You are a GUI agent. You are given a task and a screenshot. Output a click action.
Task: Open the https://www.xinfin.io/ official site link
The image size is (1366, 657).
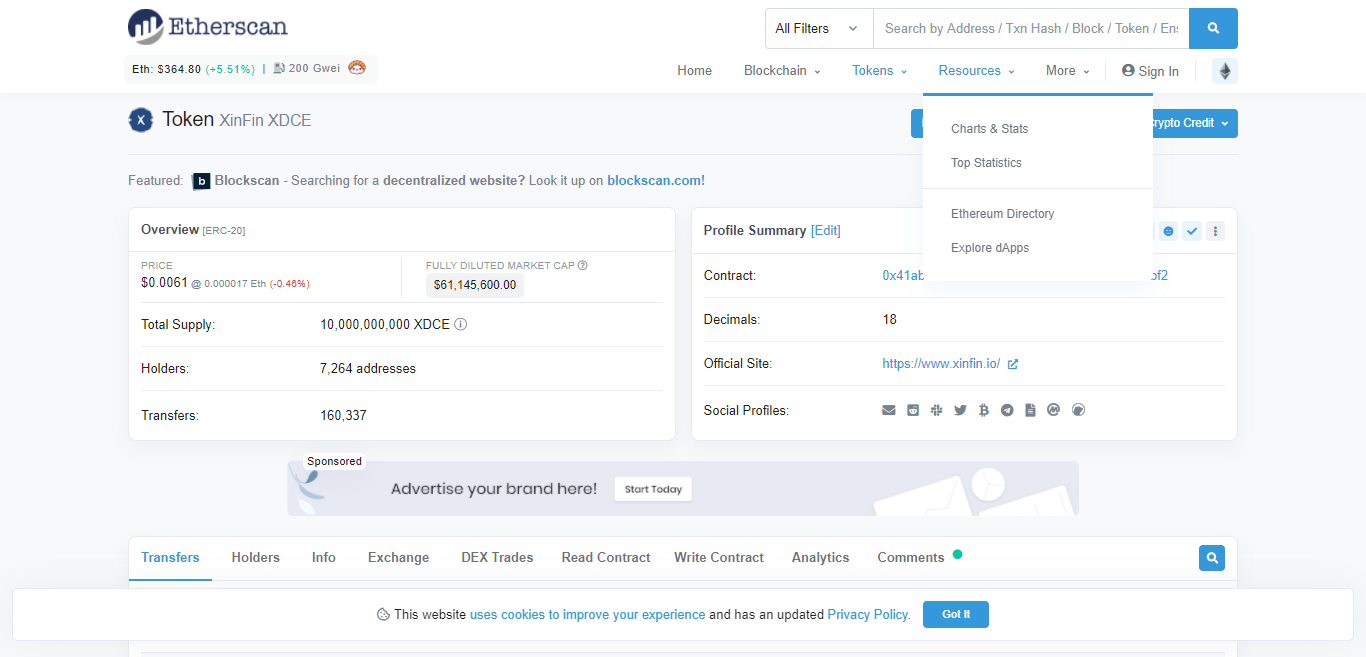[x=941, y=364]
